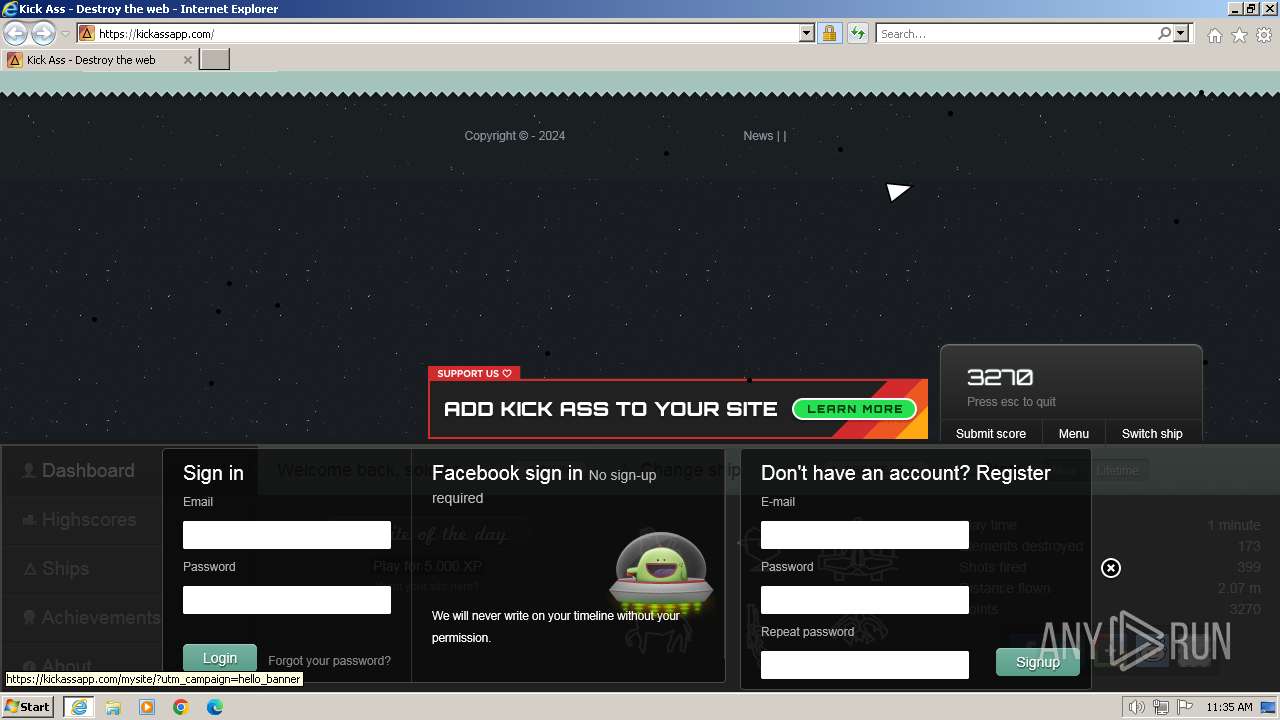Viewport: 1280px width, 720px height.
Task: Expand the address bar URL dropdown
Action: point(807,34)
